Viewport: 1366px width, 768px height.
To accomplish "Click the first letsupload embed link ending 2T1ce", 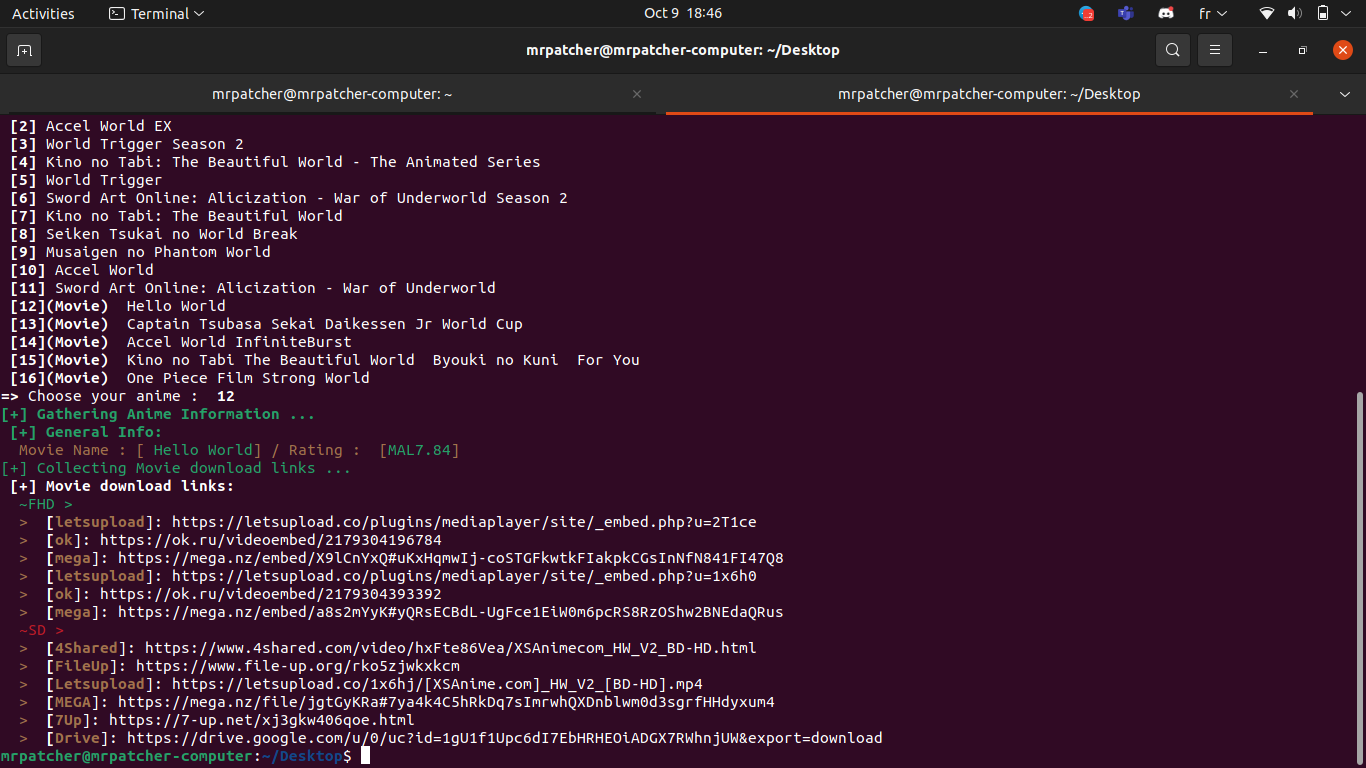I will tap(464, 522).
